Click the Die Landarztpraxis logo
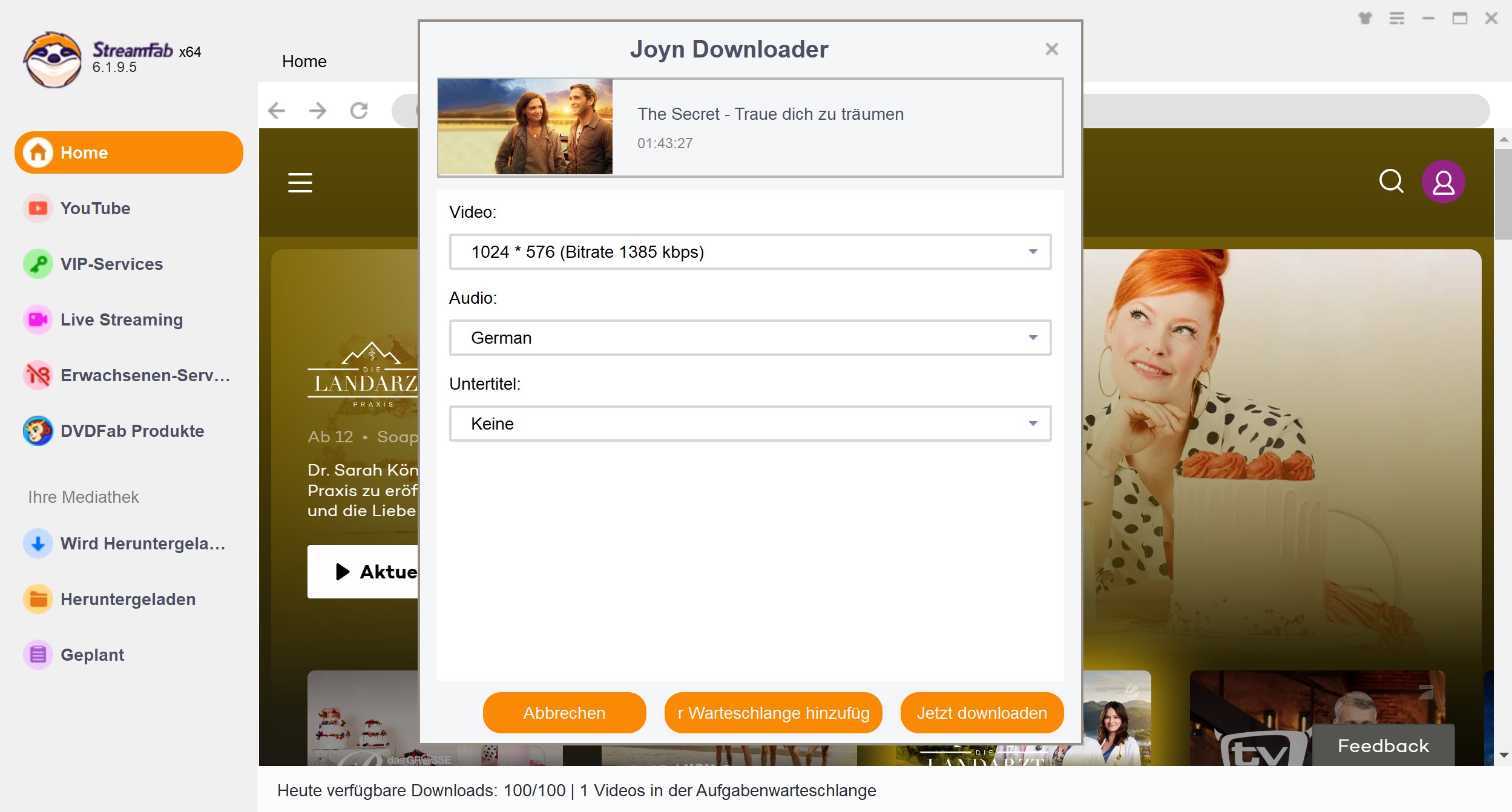Image resolution: width=1512 pixels, height=812 pixels. point(363,375)
